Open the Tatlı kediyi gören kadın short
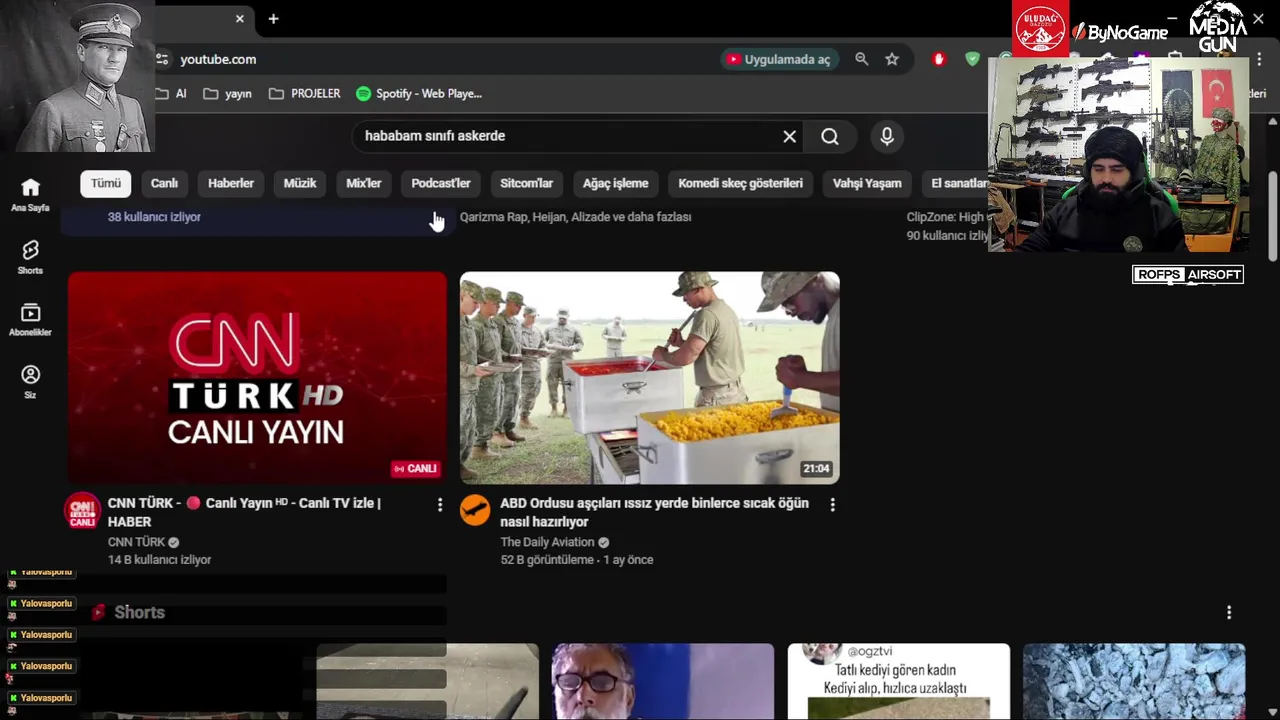1280x720 pixels. tap(898, 681)
